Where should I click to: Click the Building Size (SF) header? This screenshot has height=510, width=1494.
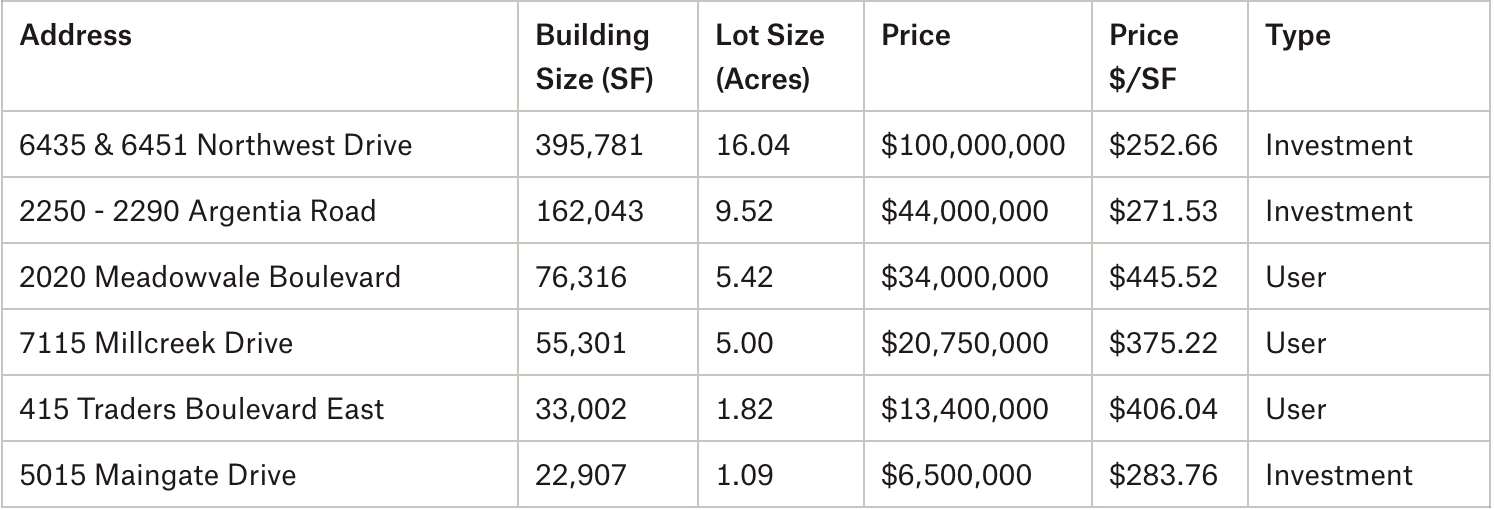point(594,57)
